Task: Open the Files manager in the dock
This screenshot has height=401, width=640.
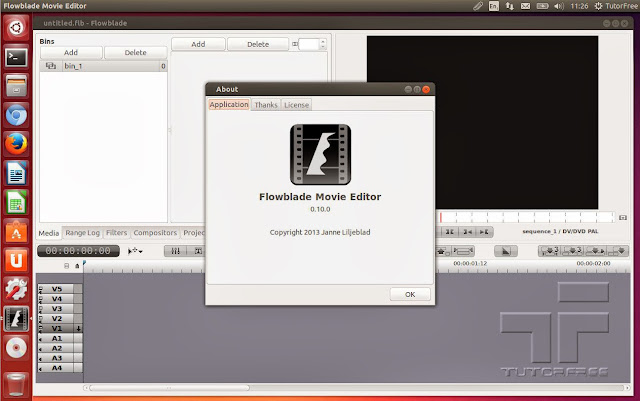Action: pyautogui.click(x=16, y=86)
